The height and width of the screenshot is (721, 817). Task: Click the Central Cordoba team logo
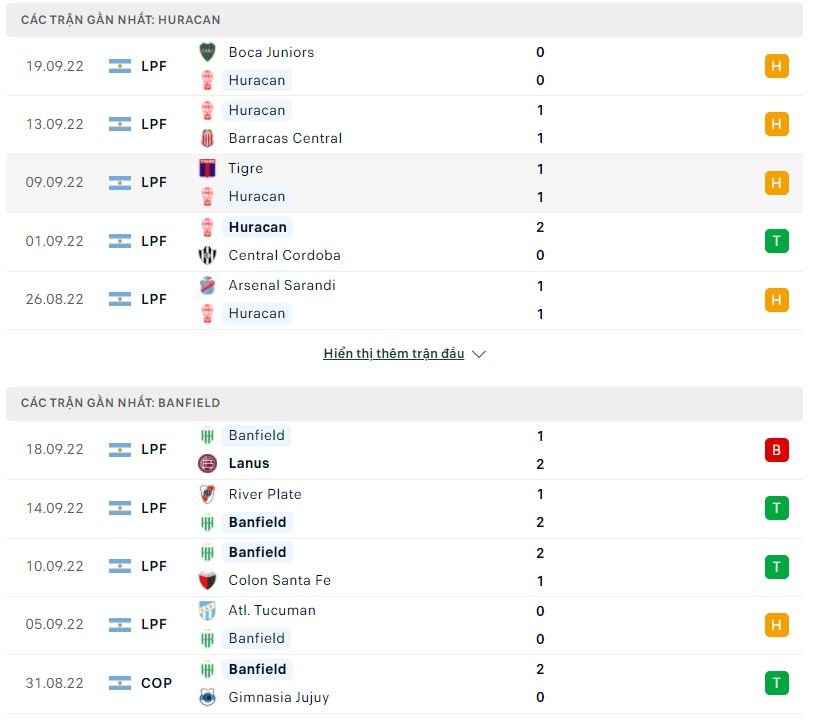click(207, 255)
